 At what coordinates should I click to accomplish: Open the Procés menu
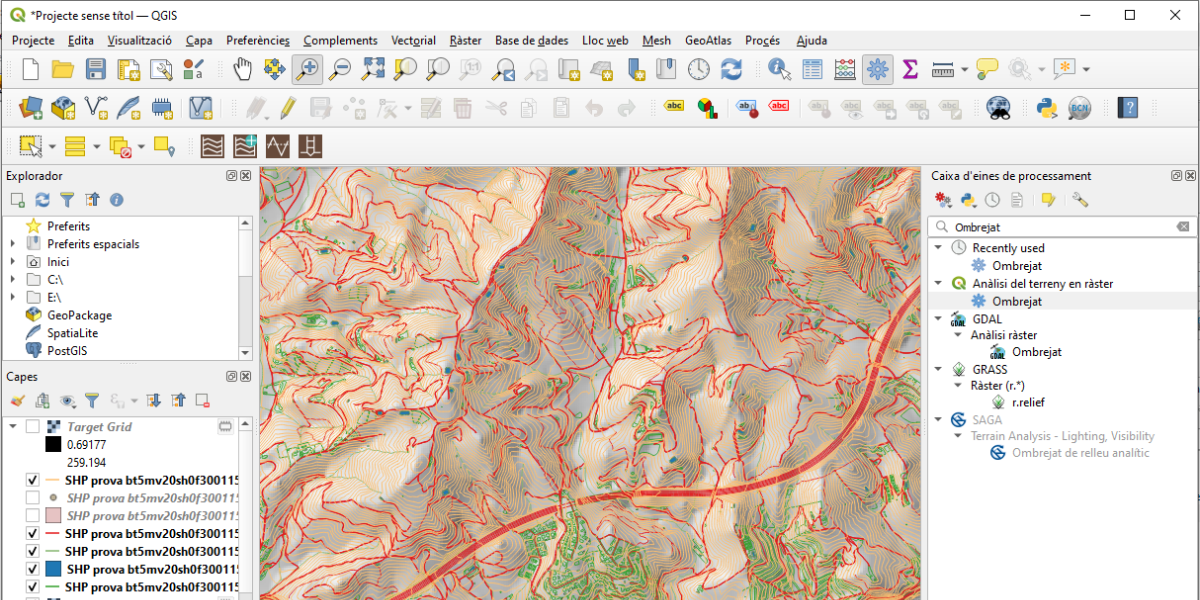763,40
